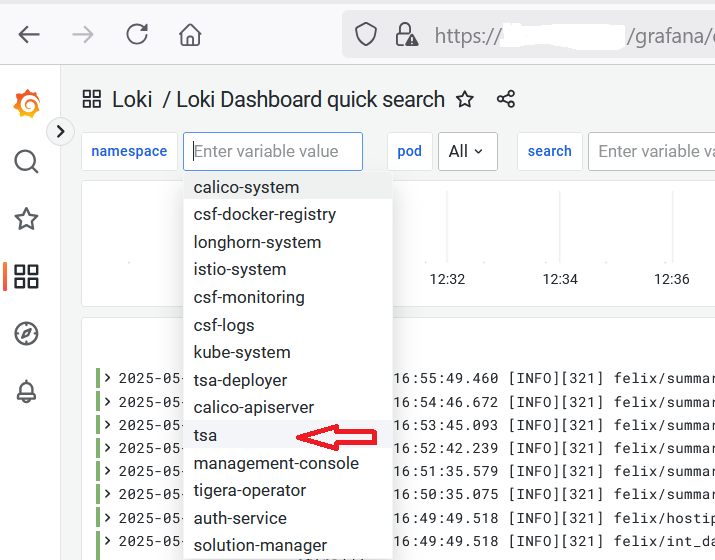The height and width of the screenshot is (560, 715).
Task: Pick auth-service namespace option
Action: pyautogui.click(x=288, y=519)
